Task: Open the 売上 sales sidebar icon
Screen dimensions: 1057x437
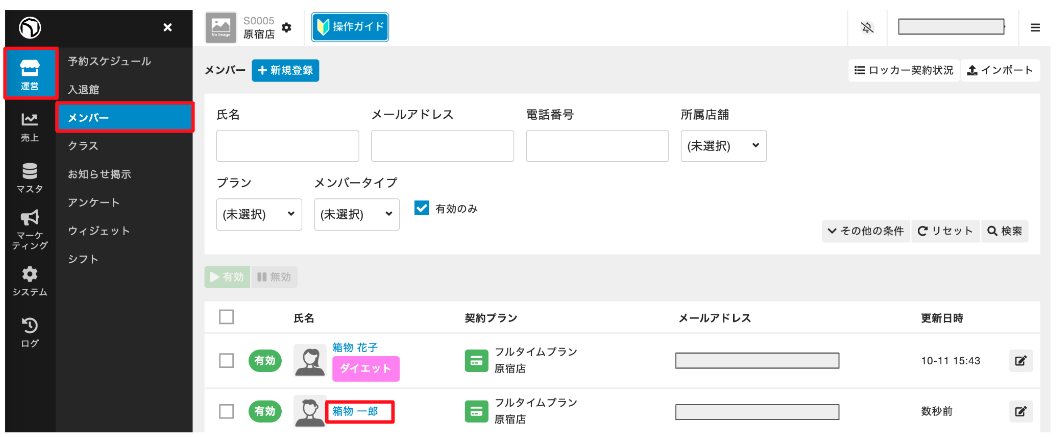Action: point(29,126)
